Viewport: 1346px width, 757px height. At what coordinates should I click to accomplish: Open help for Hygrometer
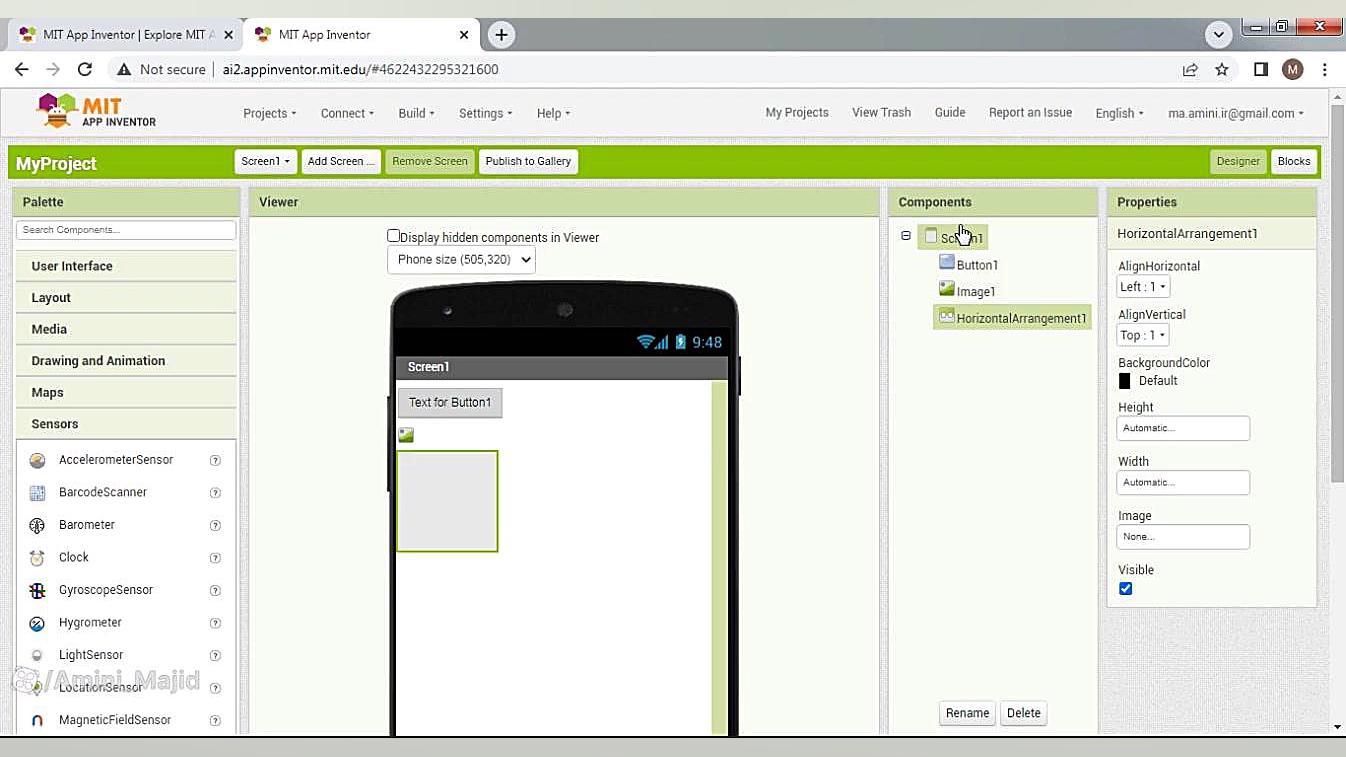coord(215,623)
